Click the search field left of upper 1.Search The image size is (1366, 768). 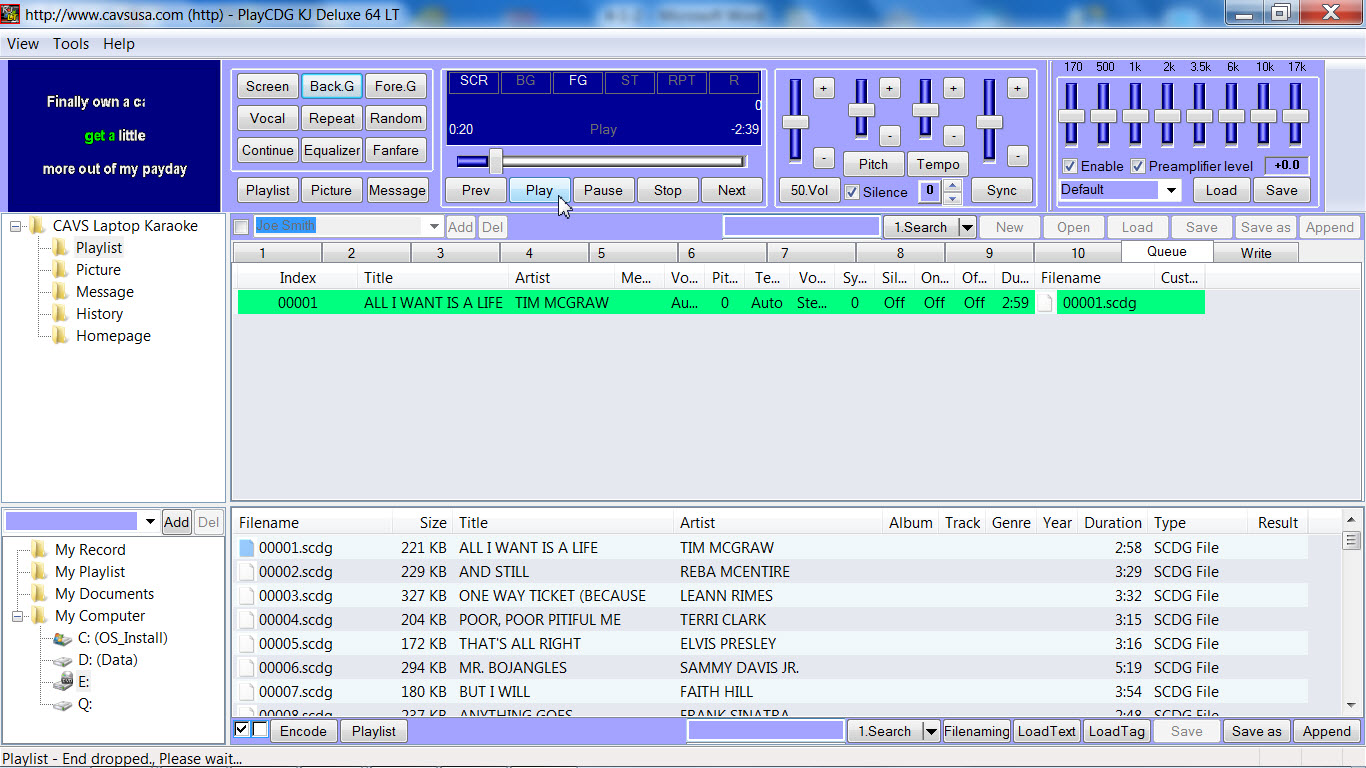802,227
